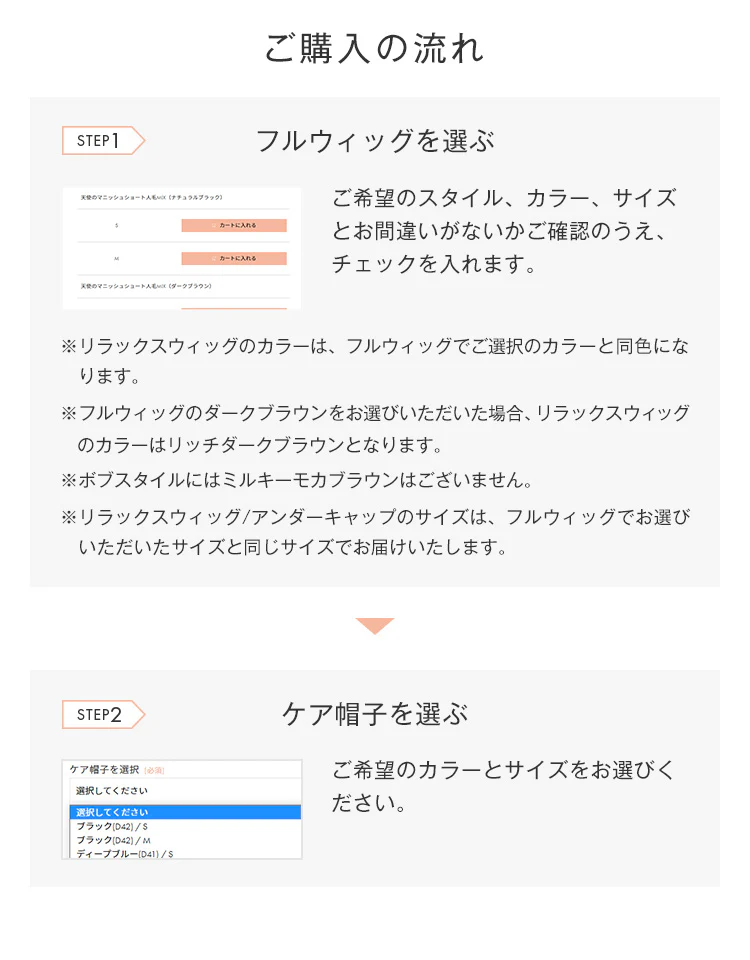Add size S wig to cart
The image size is (750, 960).
pyautogui.click(x=234, y=226)
